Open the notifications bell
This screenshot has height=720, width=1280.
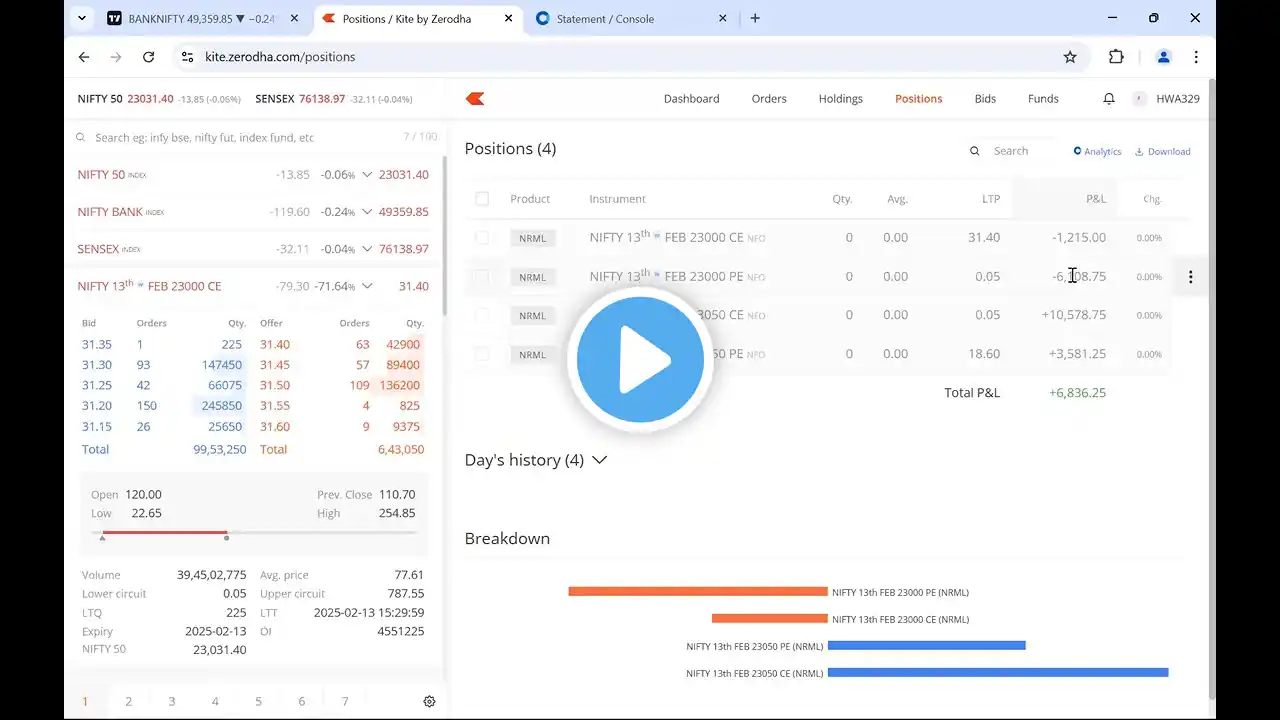tap(1109, 99)
